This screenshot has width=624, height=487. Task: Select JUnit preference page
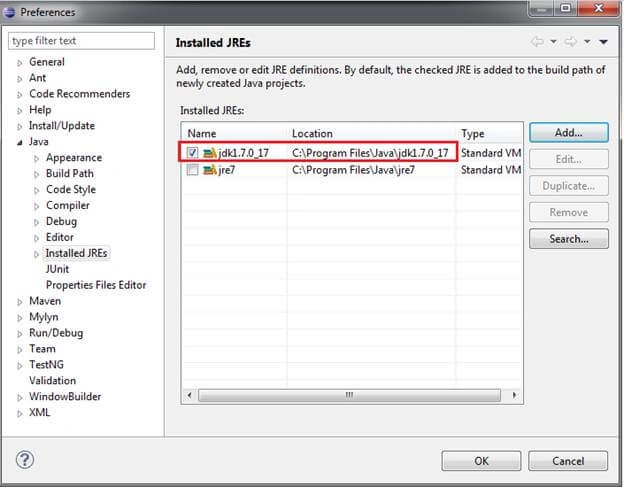point(57,269)
